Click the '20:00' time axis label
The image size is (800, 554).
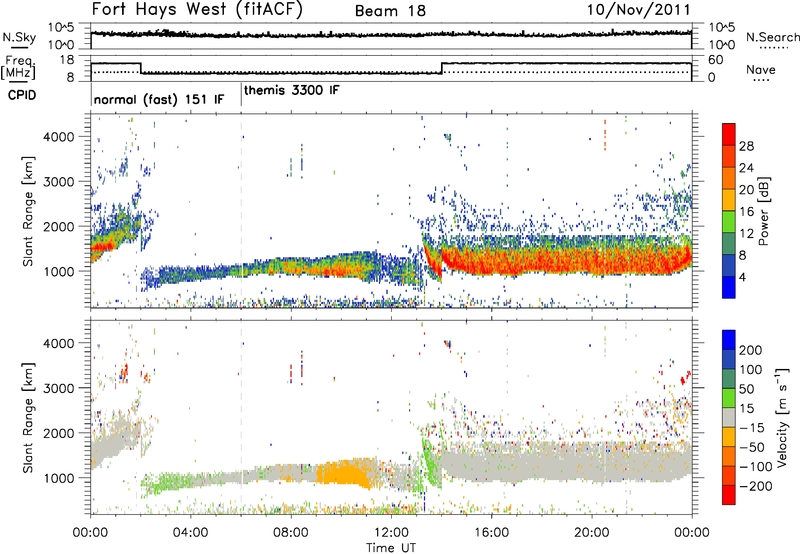click(x=592, y=533)
